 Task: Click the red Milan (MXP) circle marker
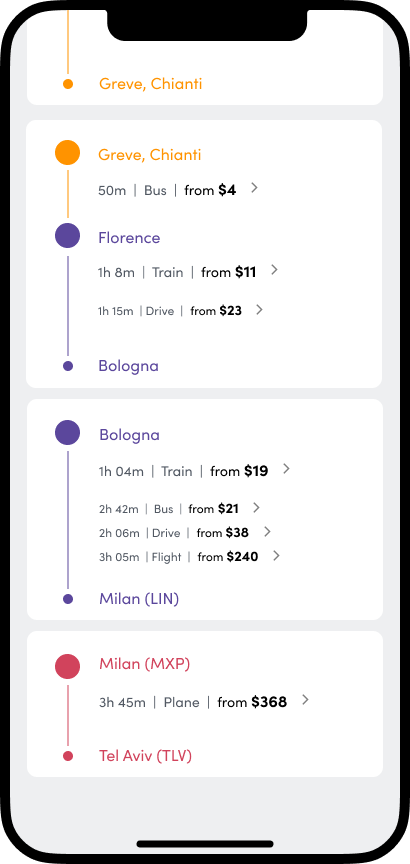68,666
